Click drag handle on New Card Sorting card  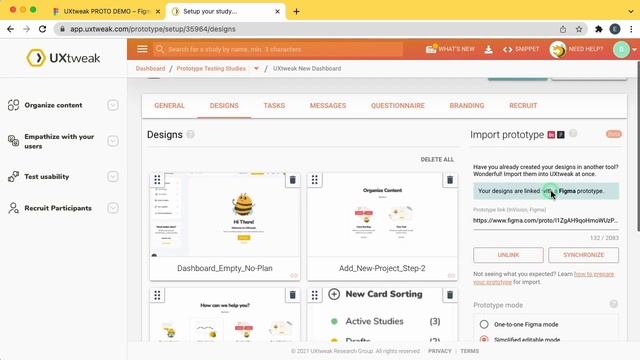coord(314,295)
